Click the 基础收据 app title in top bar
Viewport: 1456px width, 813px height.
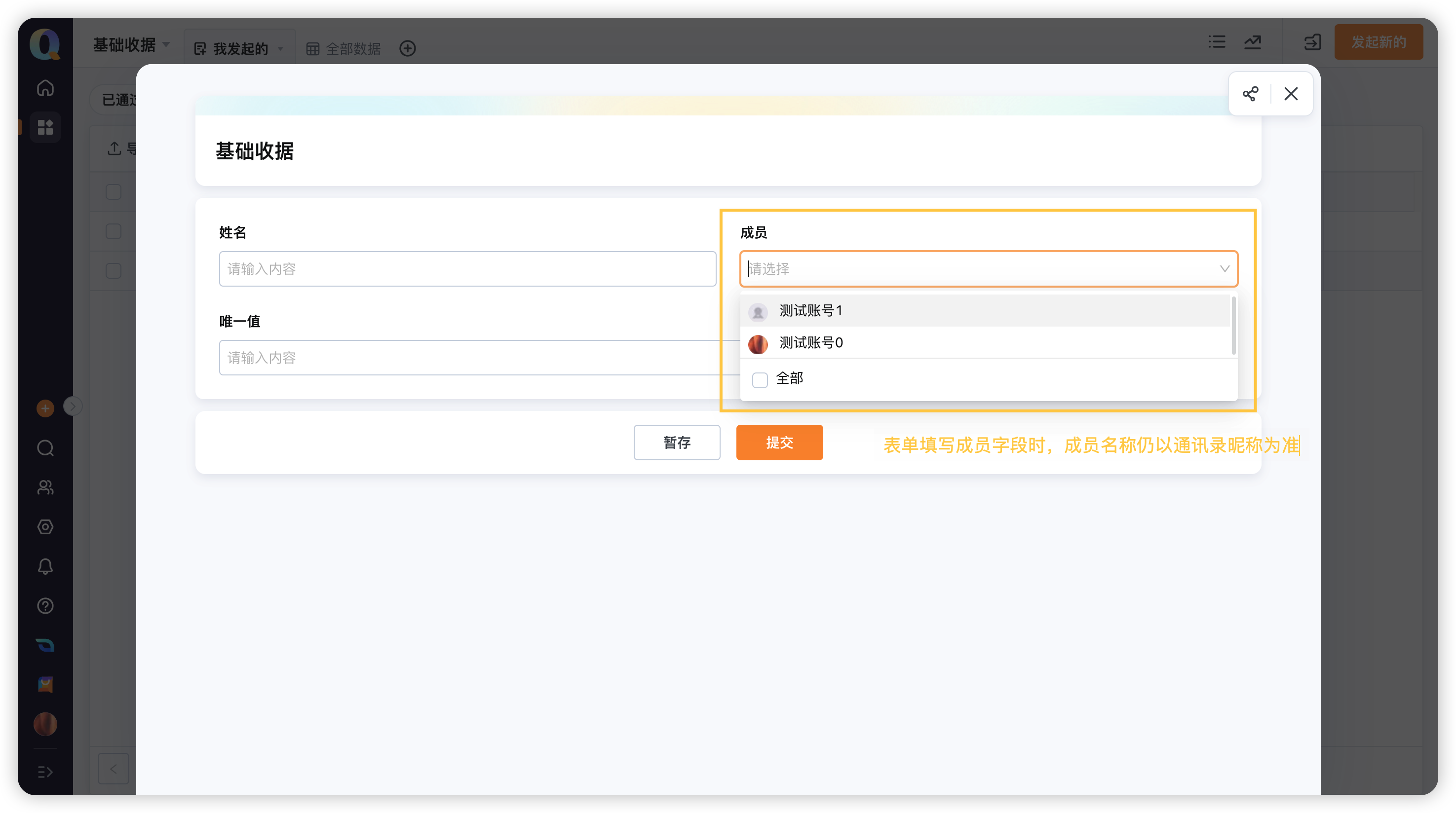[124, 44]
